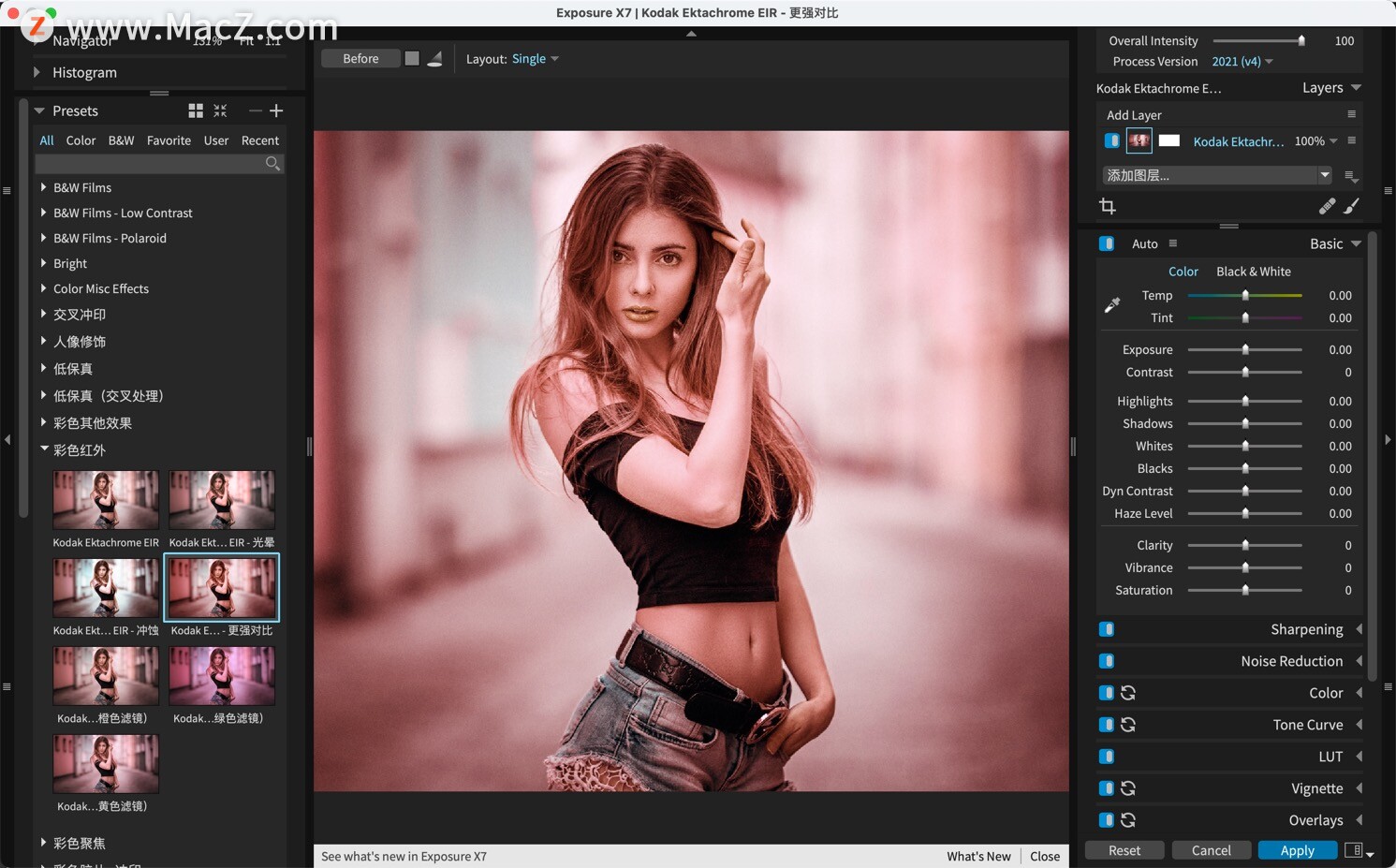Toggle the Basic panel on/off switch
The width and height of the screenshot is (1396, 868).
[1107, 243]
